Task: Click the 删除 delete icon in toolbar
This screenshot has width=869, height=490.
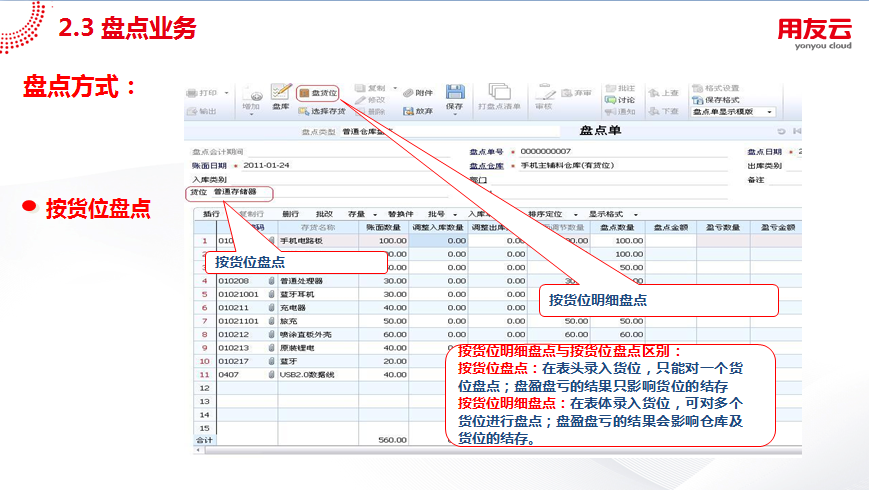Action: (x=360, y=112)
